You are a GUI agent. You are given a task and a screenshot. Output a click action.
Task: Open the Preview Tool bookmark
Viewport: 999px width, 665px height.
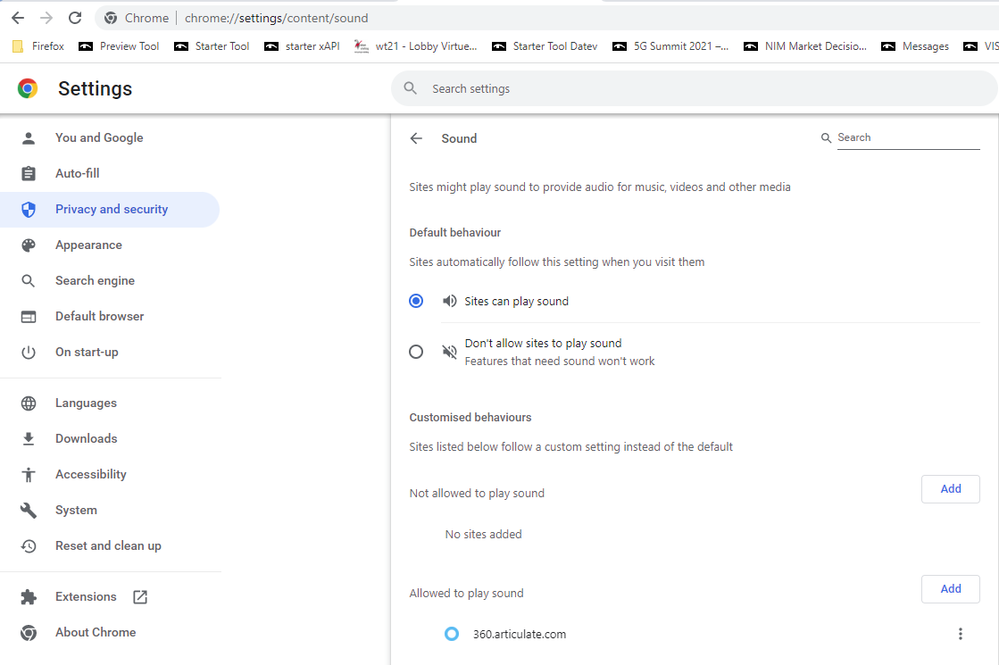click(x=119, y=46)
